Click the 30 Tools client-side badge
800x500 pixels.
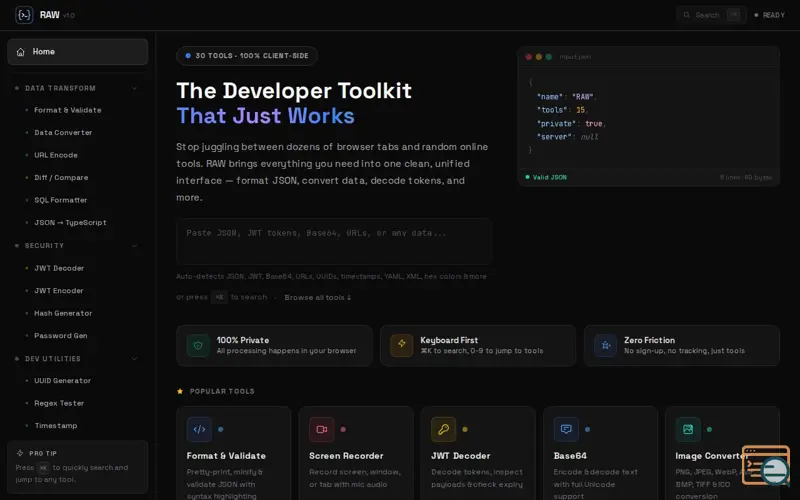[247, 56]
